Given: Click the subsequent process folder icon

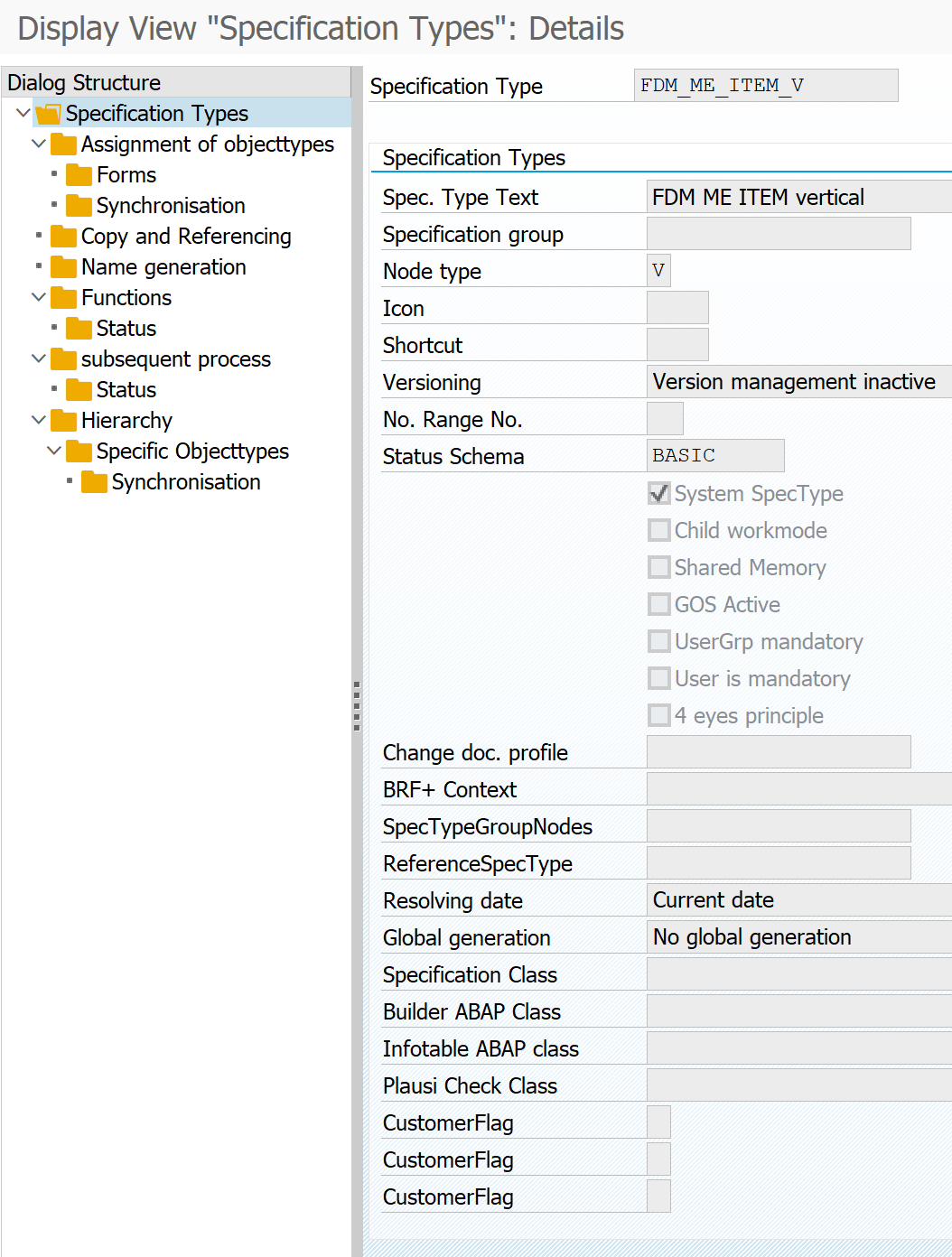Looking at the screenshot, I should 63,359.
